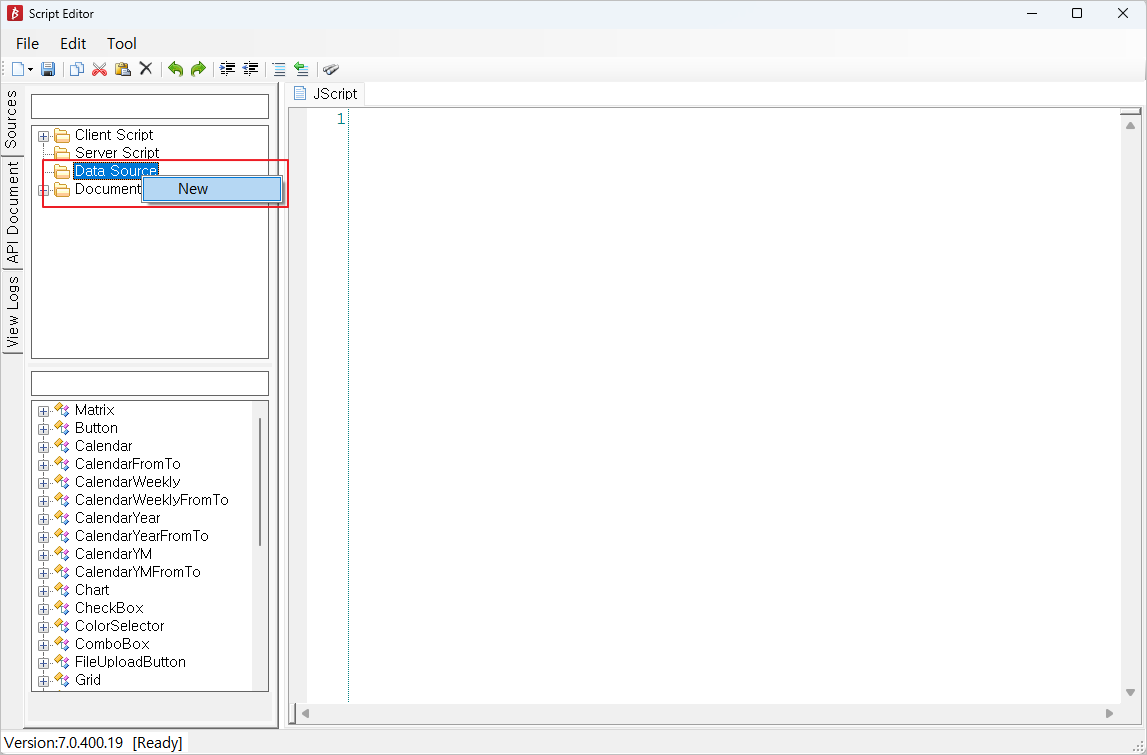Viewport: 1147px width, 755px height.
Task: Expand the Button component node
Action: pos(43,429)
